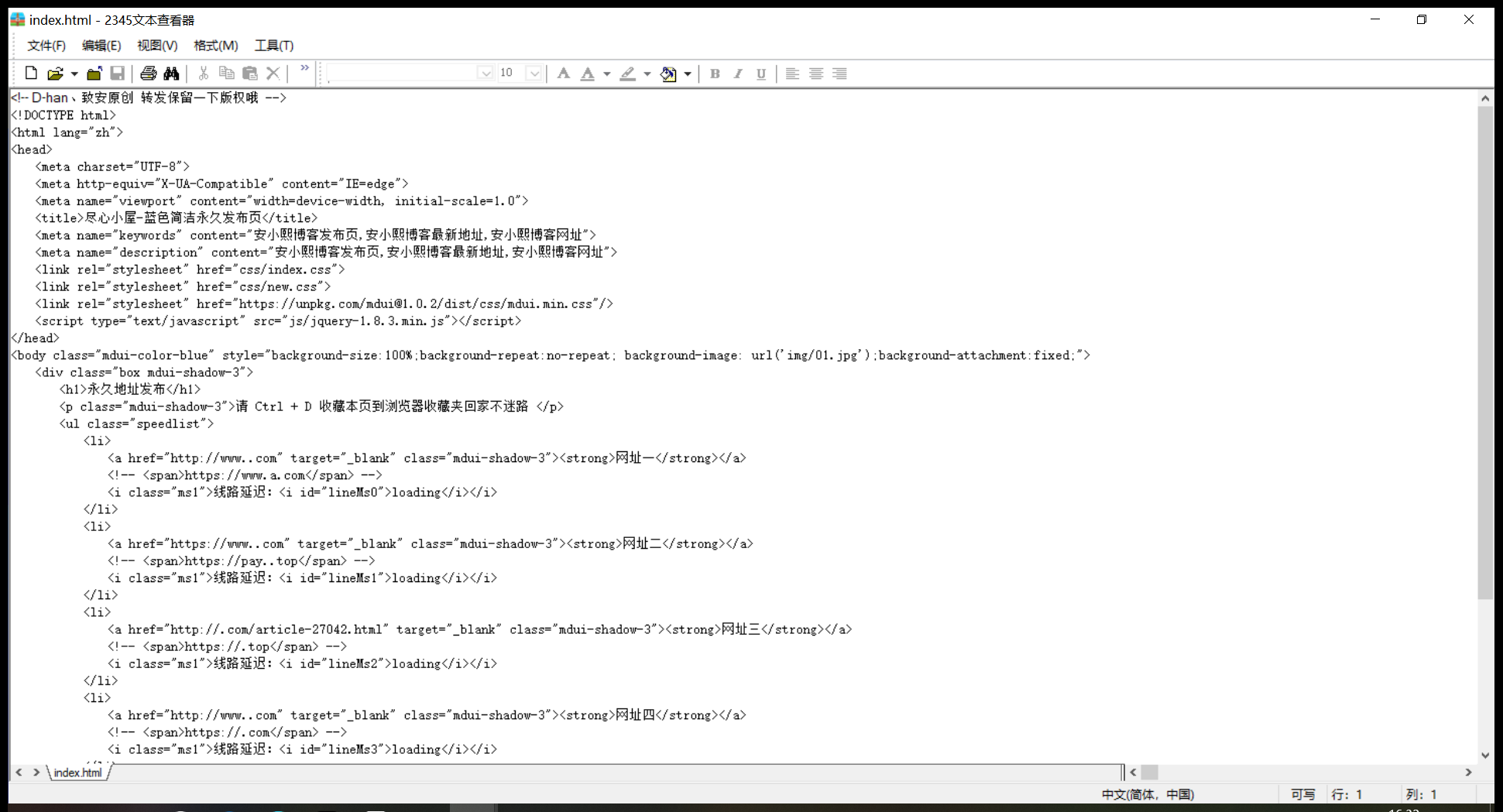This screenshot has height=812, width=1503.
Task: Click the vertical scrollbar thumb
Action: pos(1484,353)
